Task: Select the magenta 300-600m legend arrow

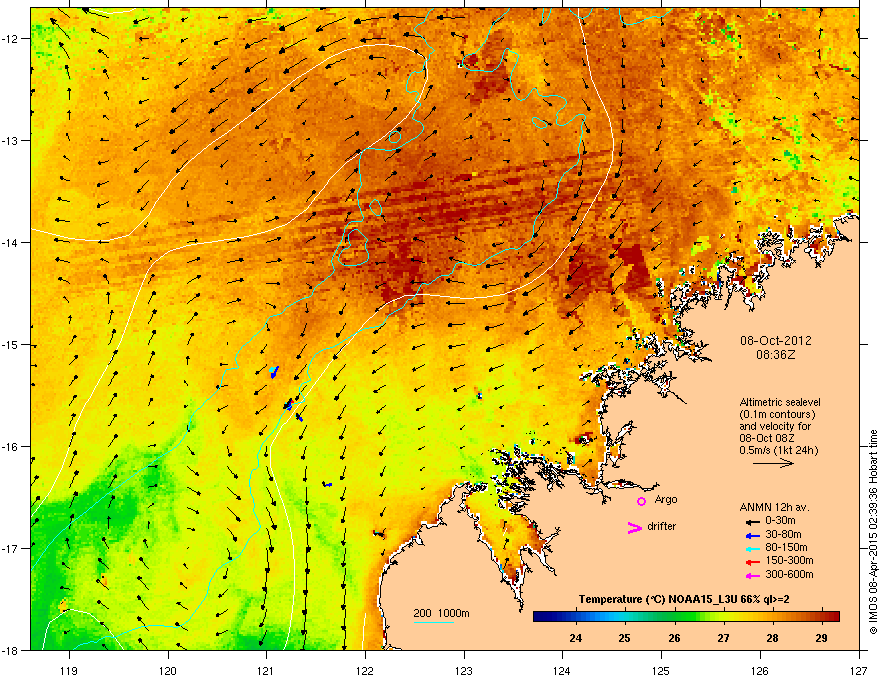Action: coord(752,575)
